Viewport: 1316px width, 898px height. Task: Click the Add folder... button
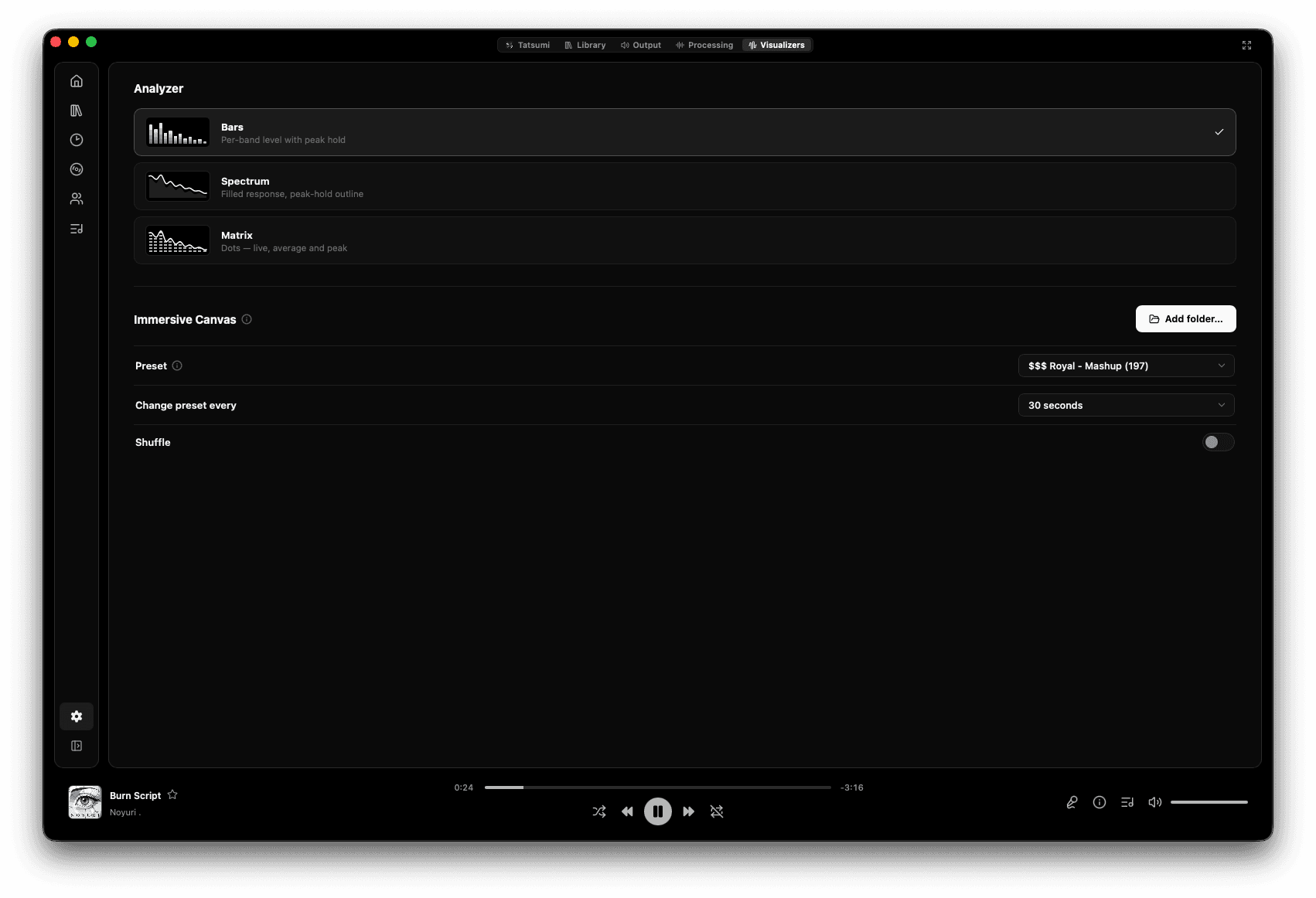tap(1185, 319)
